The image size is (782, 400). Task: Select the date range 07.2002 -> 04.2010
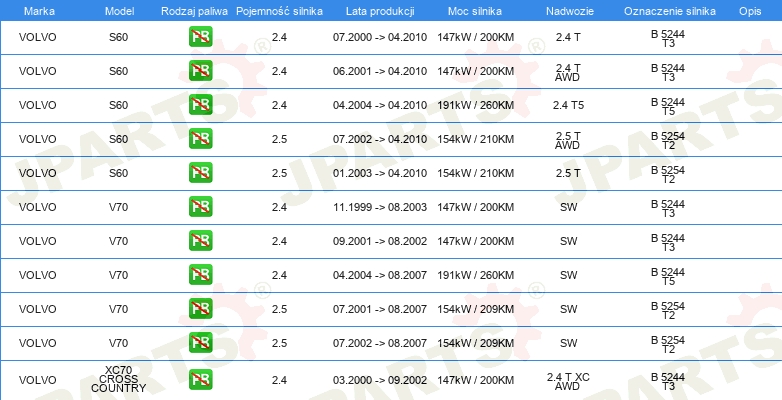pyautogui.click(x=380, y=139)
